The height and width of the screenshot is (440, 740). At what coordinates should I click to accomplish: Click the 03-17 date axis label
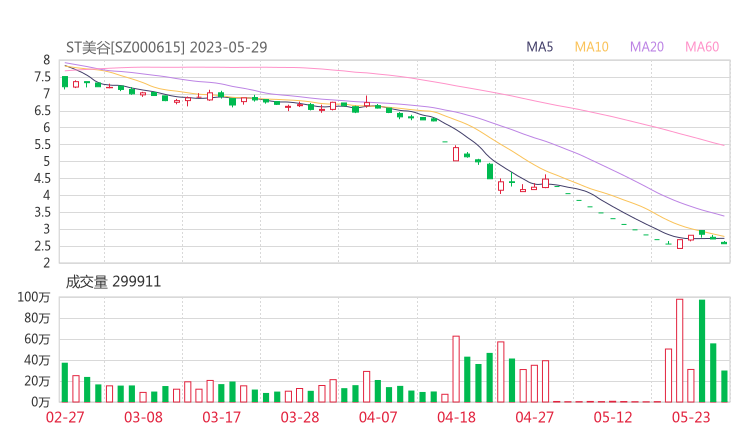pos(221,417)
